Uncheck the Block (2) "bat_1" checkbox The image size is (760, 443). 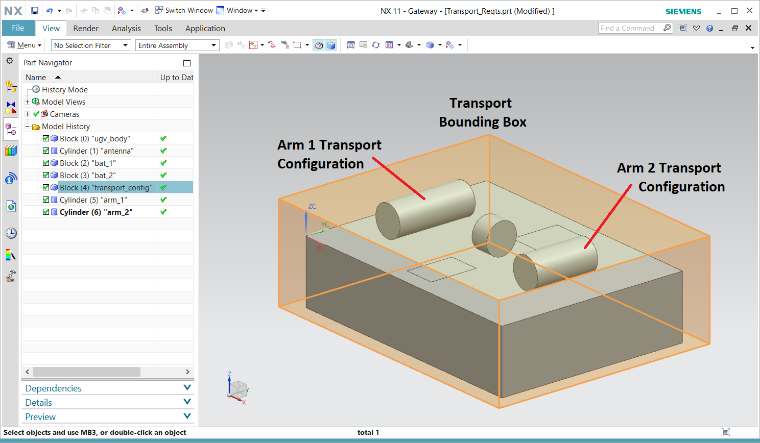(46, 163)
